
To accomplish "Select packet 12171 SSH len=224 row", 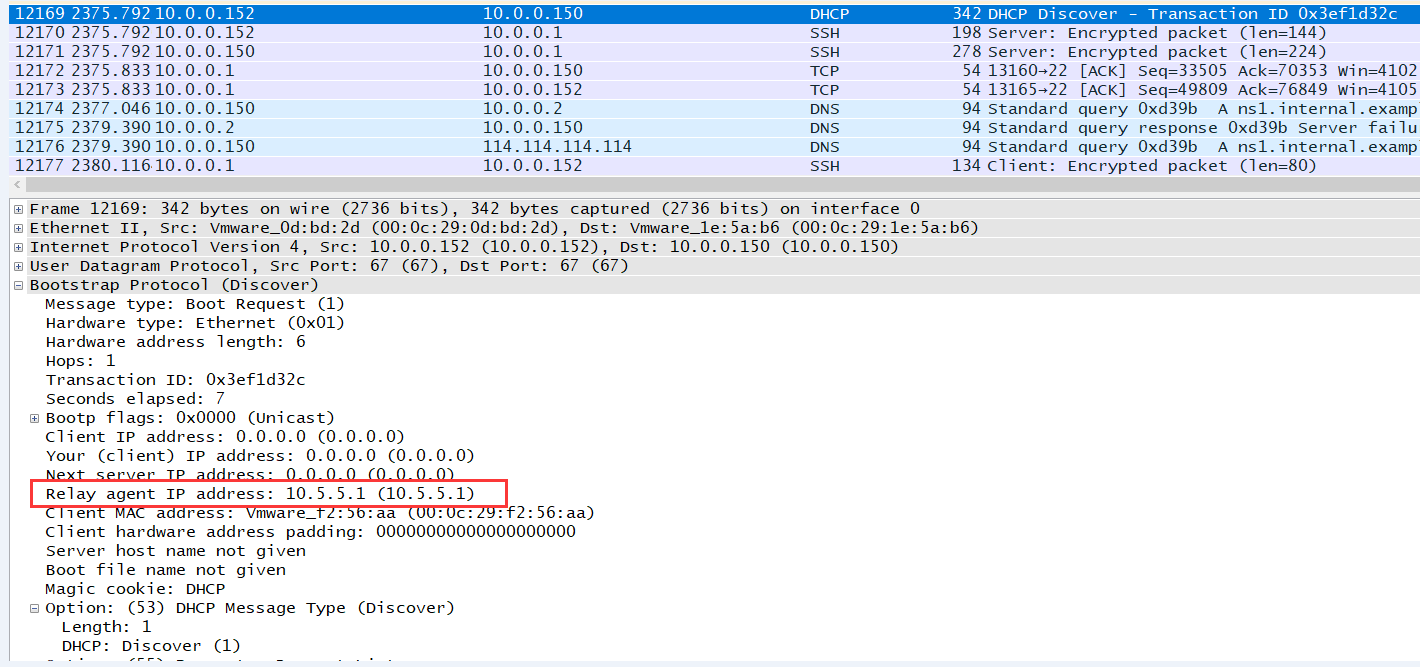I will [x=714, y=52].
